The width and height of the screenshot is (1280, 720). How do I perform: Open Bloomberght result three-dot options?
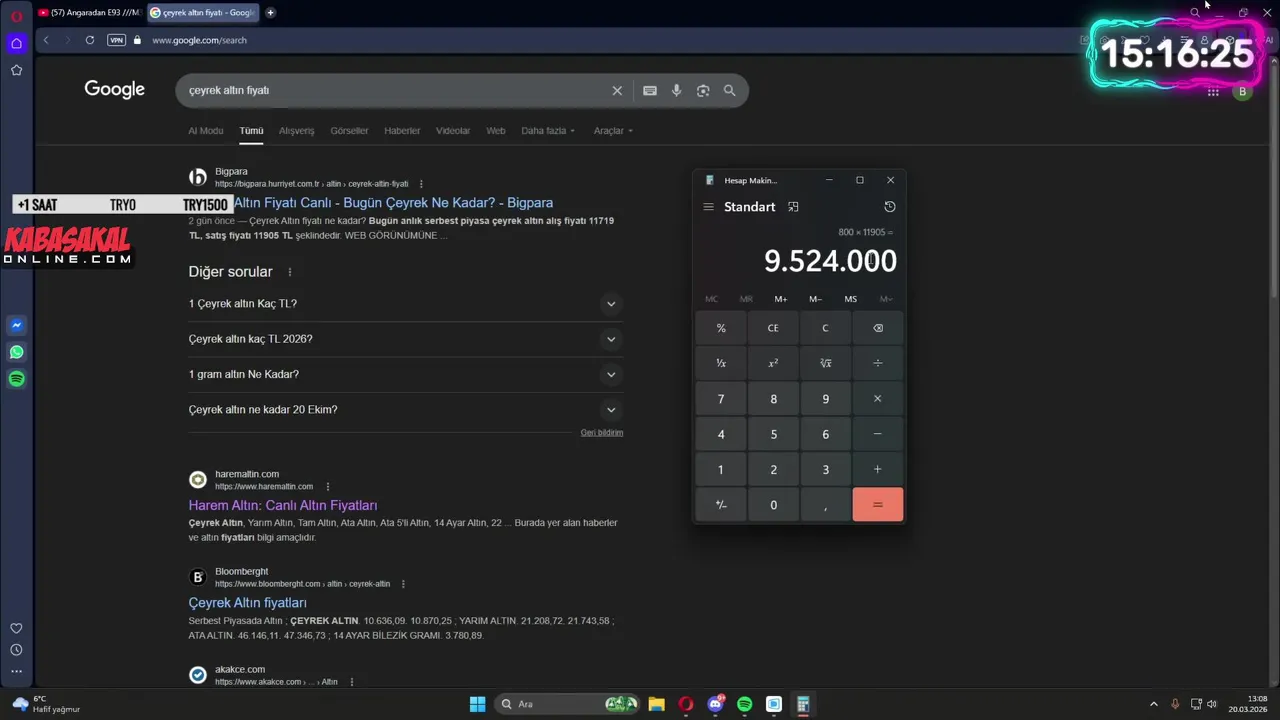pos(403,584)
